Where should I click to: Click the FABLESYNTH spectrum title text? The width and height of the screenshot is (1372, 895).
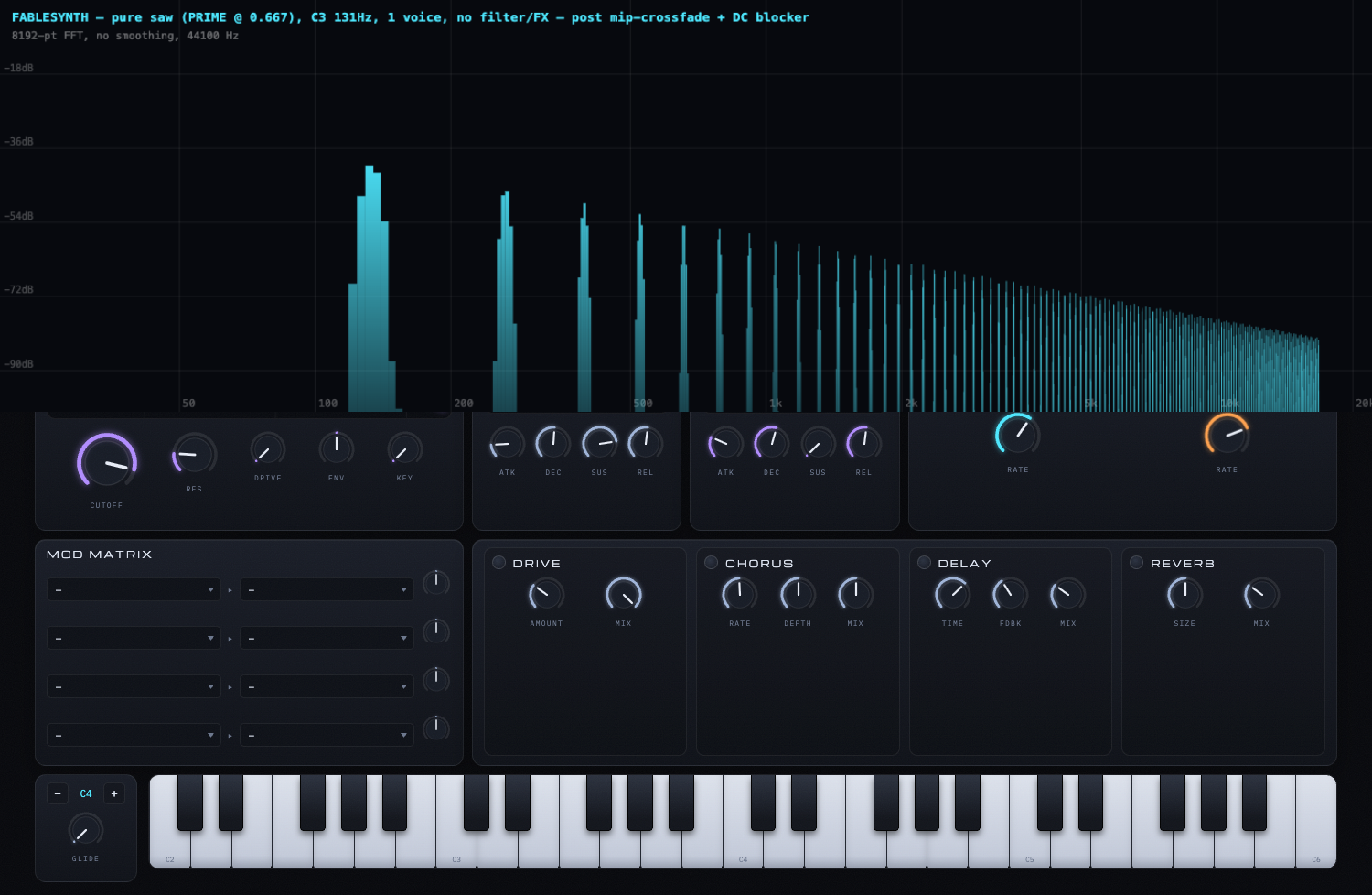tap(411, 17)
